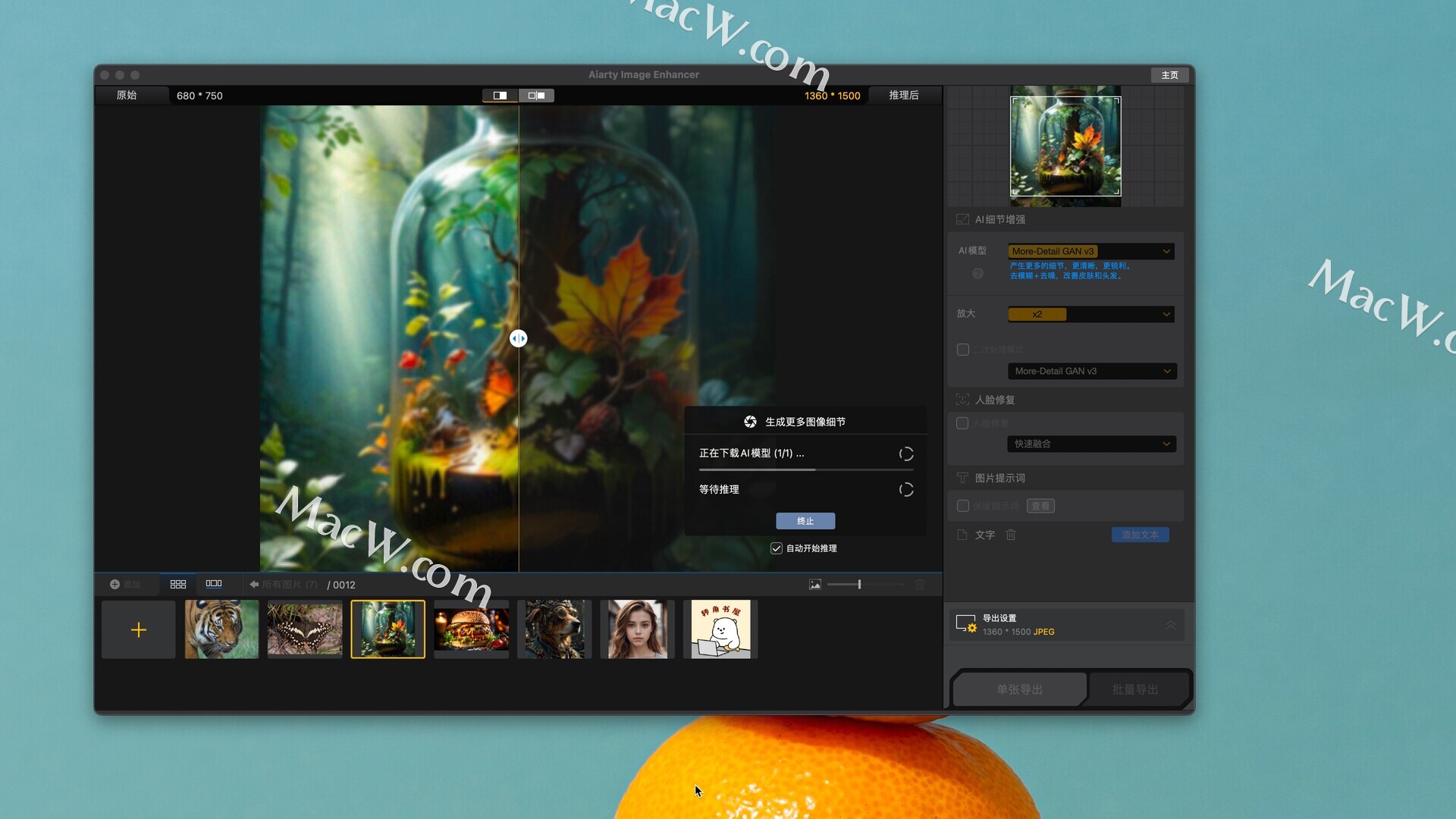Click the back arrow to 所有图片
This screenshot has height=819, width=1456.
(x=254, y=585)
